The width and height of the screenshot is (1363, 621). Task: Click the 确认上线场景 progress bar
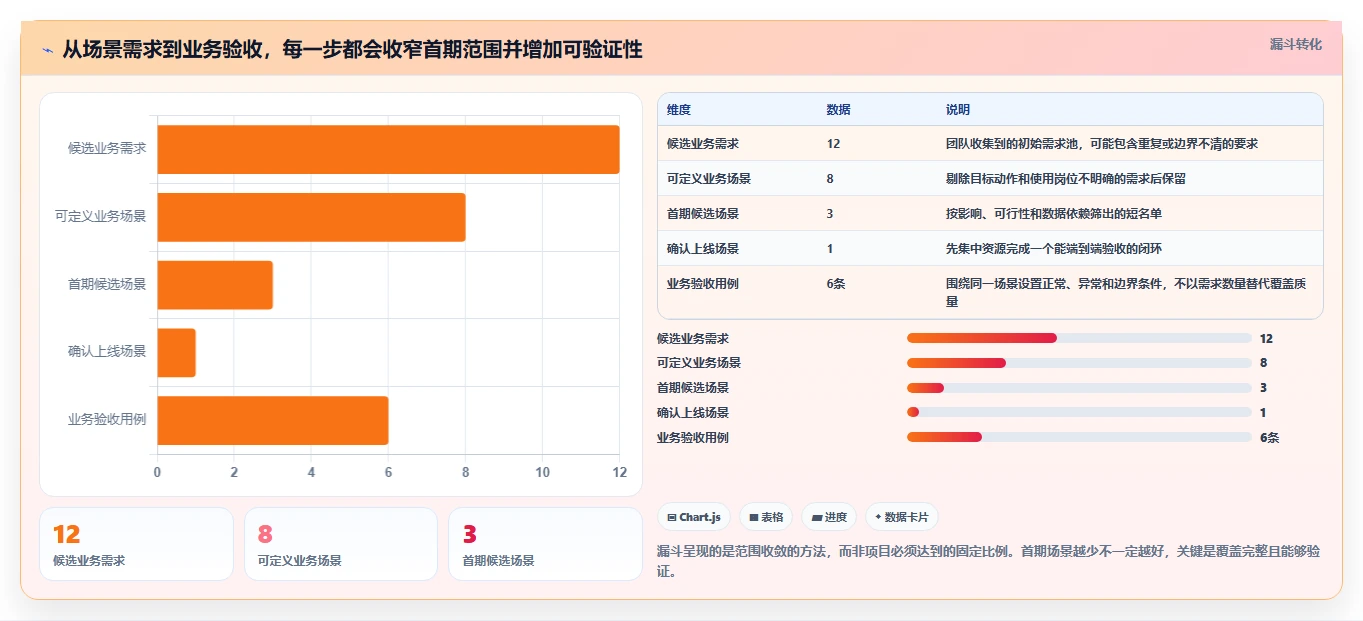pos(1079,412)
